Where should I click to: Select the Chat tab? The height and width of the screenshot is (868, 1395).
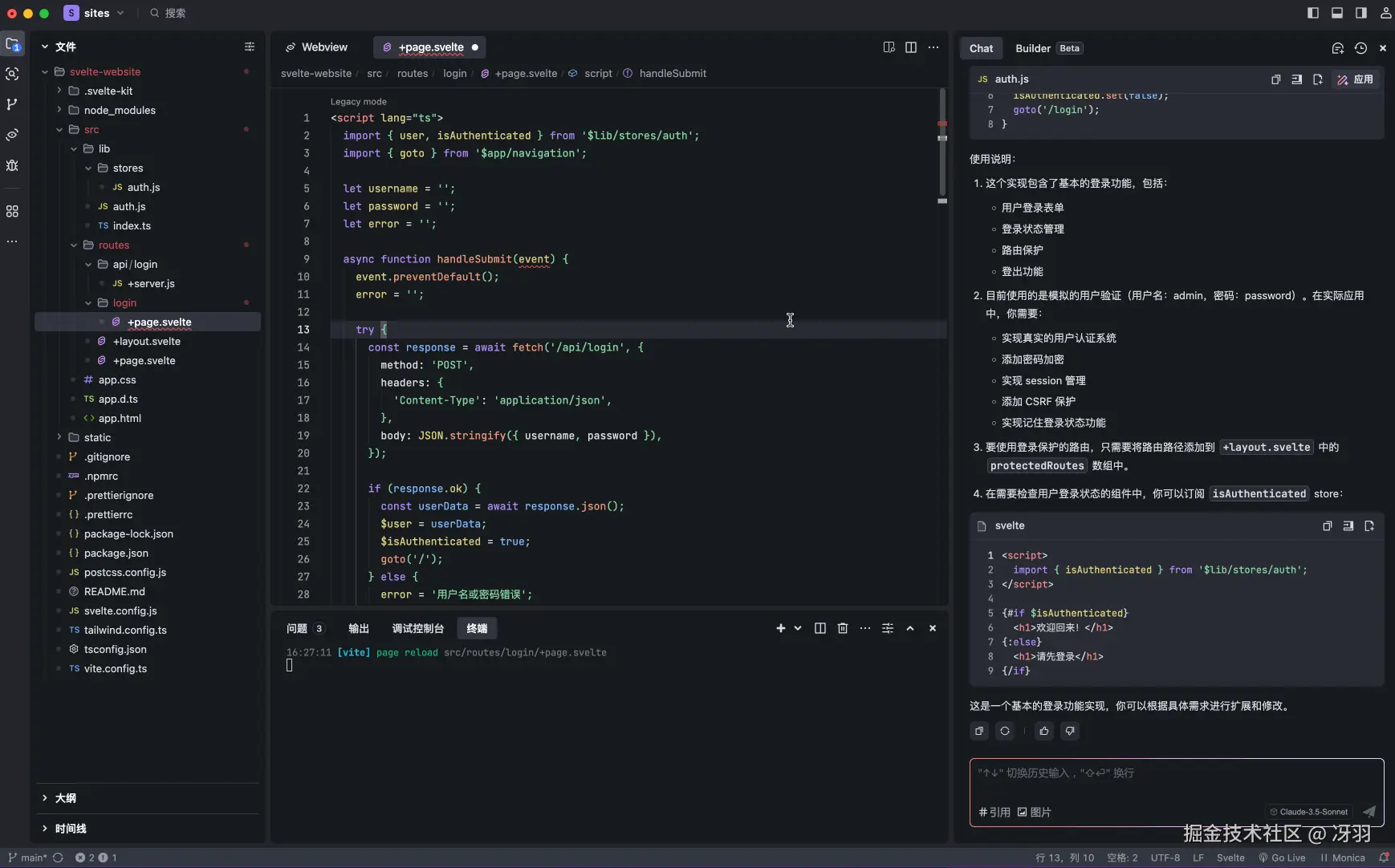pos(981,48)
